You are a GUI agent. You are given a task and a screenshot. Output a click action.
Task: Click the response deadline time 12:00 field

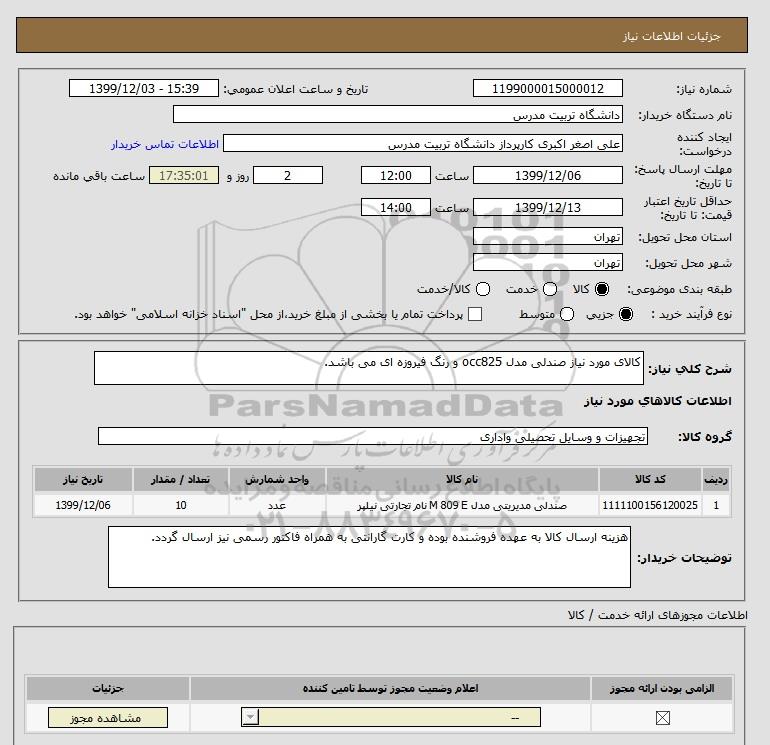coord(396,175)
